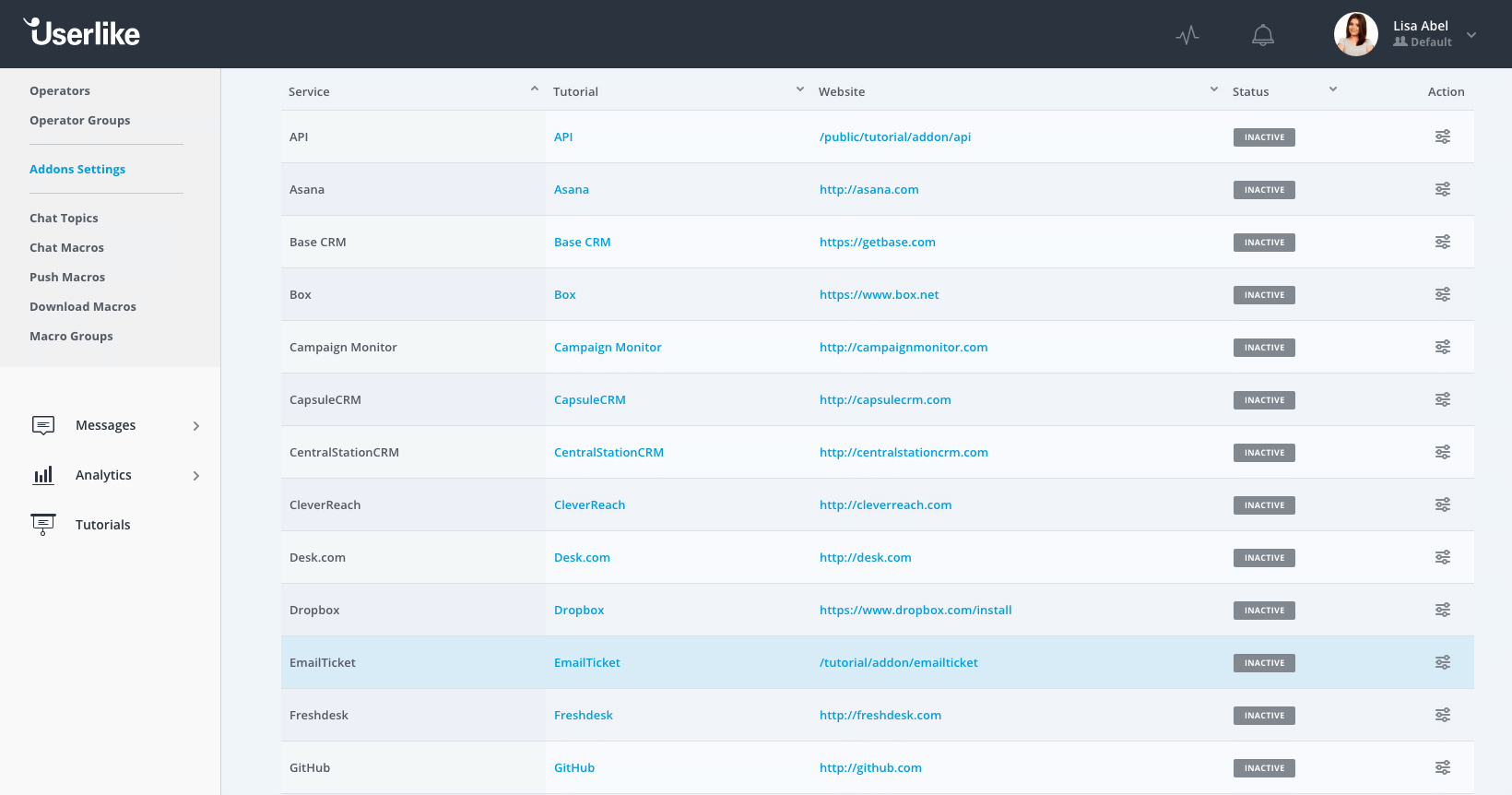Image resolution: width=1512 pixels, height=795 pixels.
Task: Open settings icon for GitHub row
Action: [x=1443, y=767]
